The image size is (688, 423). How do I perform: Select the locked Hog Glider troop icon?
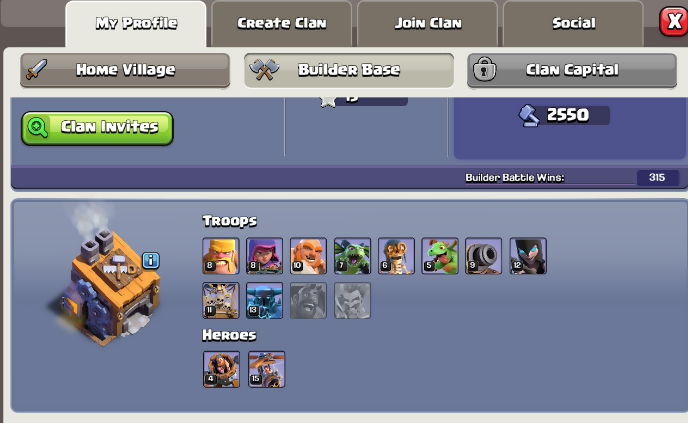[308, 300]
